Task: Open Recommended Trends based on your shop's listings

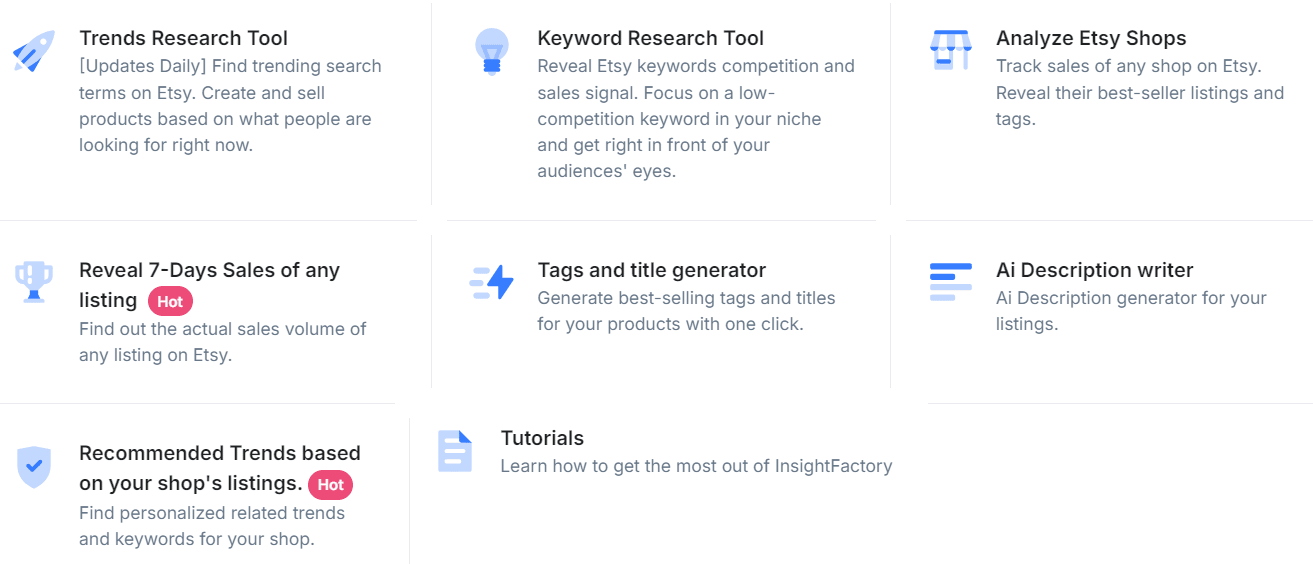Action: [219, 454]
